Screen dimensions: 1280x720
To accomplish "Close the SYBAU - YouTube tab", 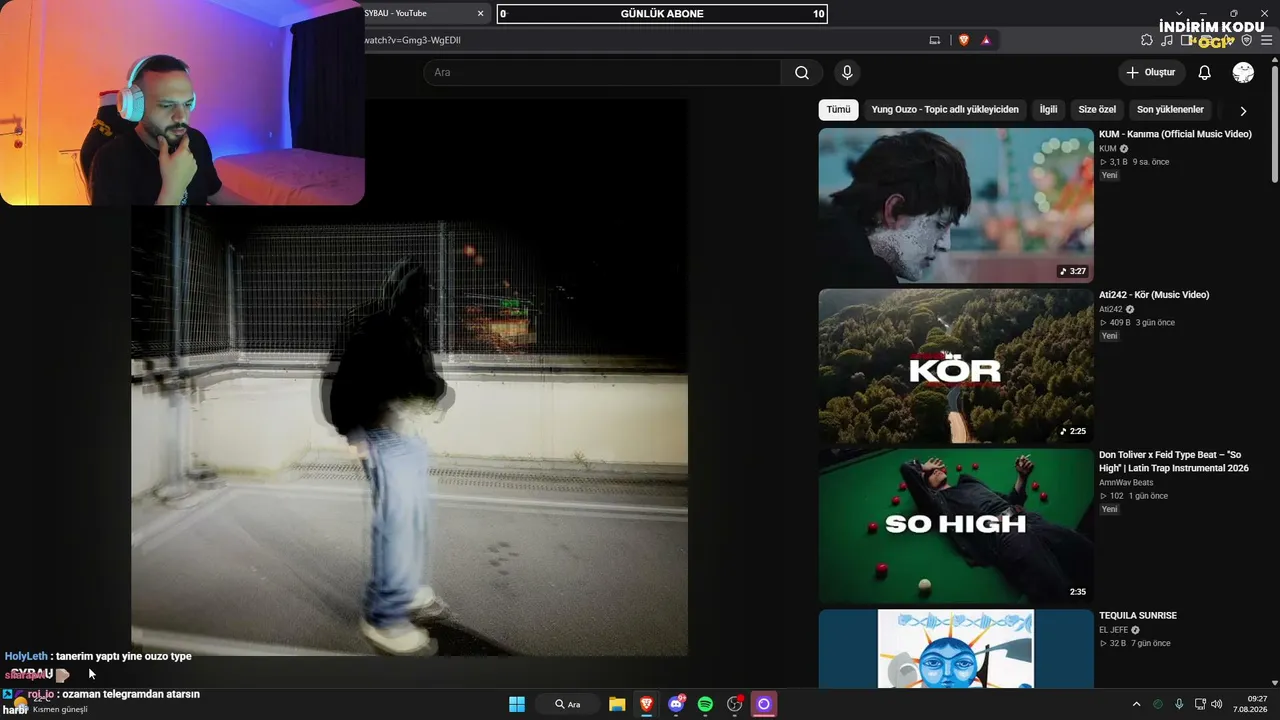I will 480,13.
